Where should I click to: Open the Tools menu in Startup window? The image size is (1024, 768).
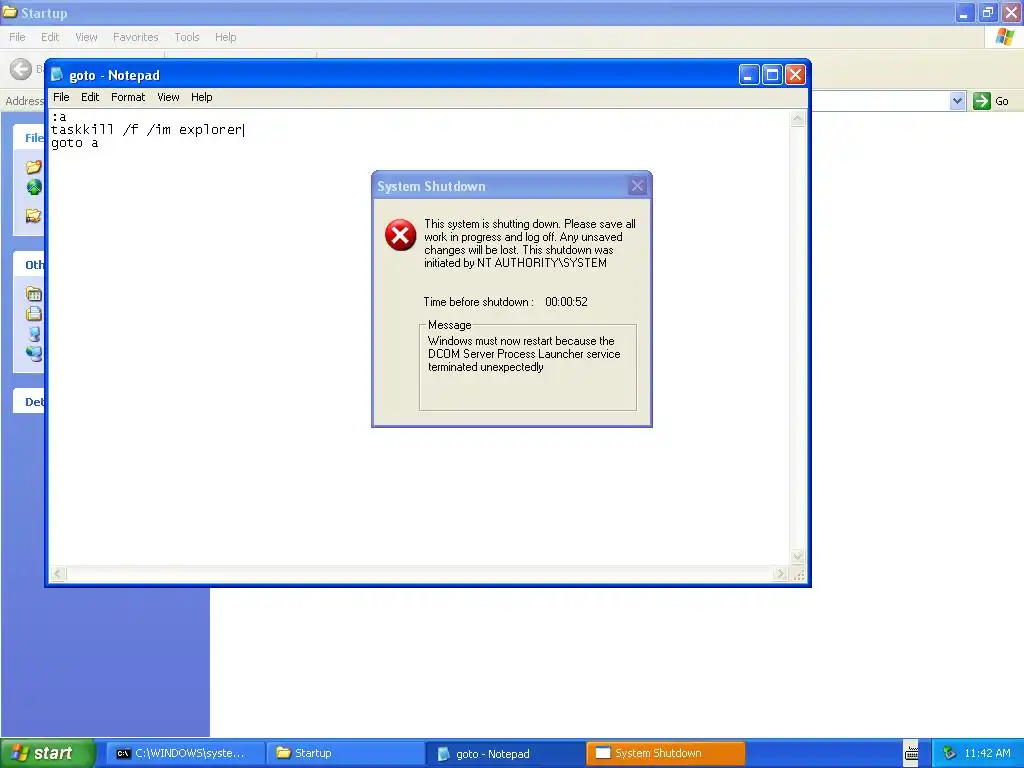click(x=187, y=37)
